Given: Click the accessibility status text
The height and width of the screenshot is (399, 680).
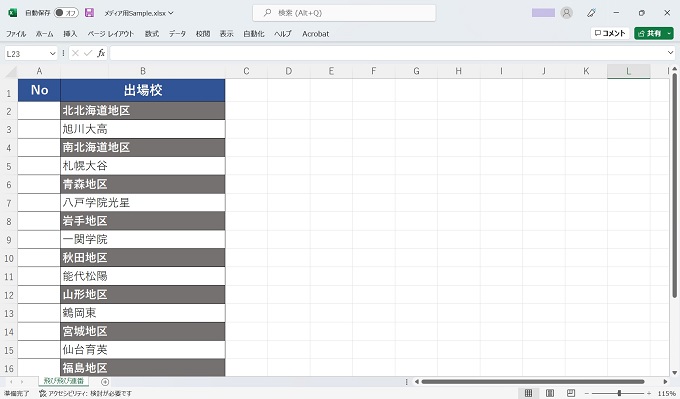Looking at the screenshot, I should click(x=85, y=393).
